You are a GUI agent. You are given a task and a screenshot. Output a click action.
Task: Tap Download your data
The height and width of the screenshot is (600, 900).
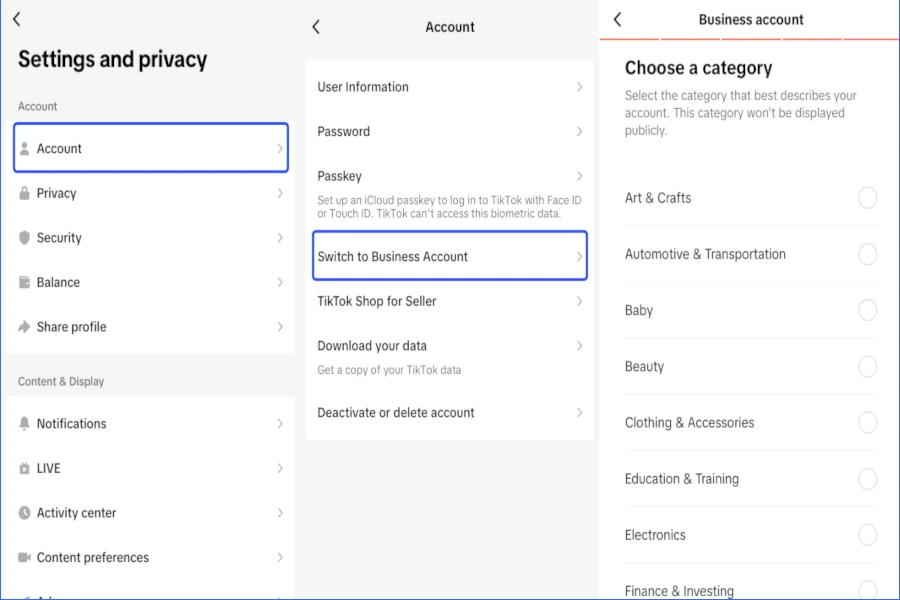[450, 357]
